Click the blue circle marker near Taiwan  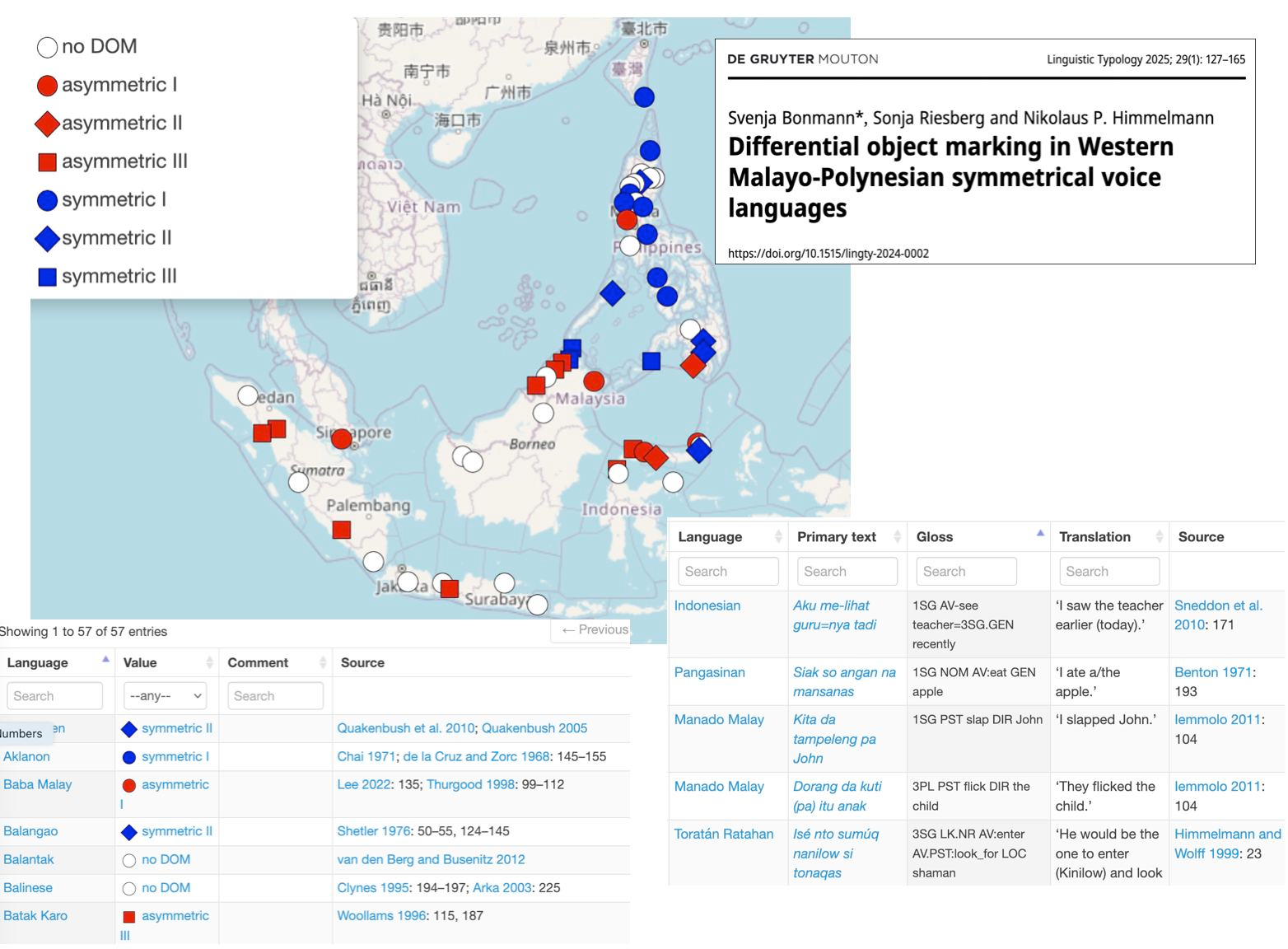(x=644, y=97)
